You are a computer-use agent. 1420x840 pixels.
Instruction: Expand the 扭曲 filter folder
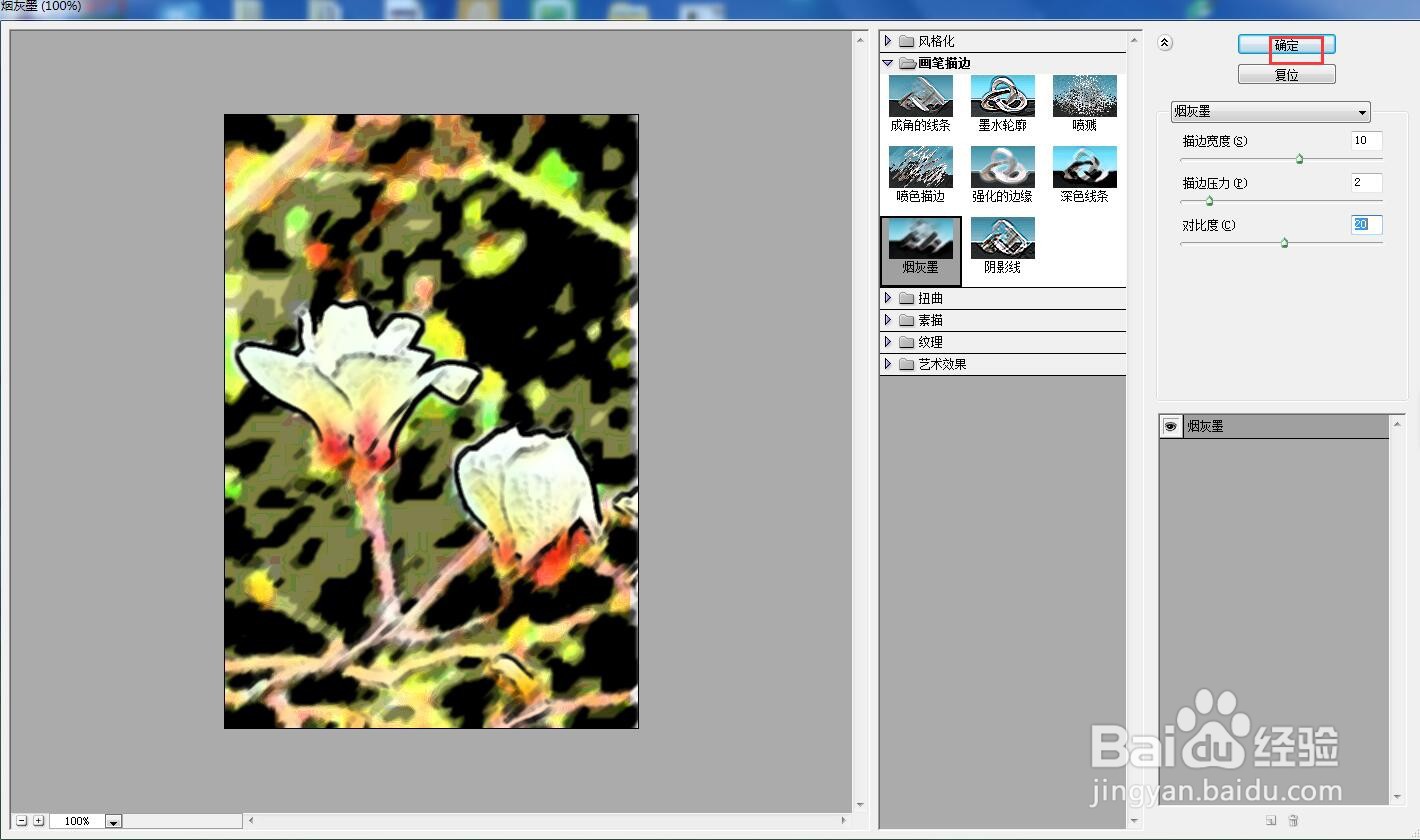pos(888,298)
